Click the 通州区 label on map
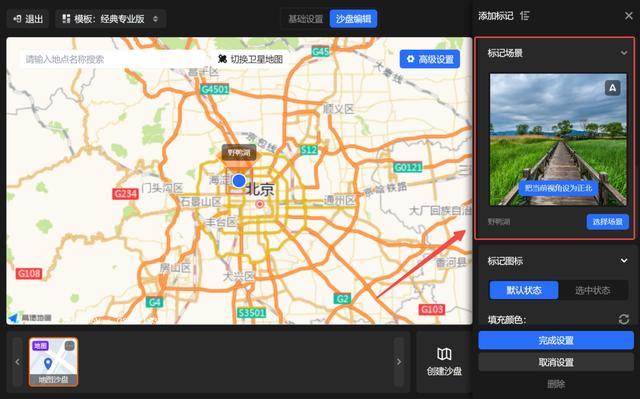The height and width of the screenshot is (399, 640). [x=340, y=200]
